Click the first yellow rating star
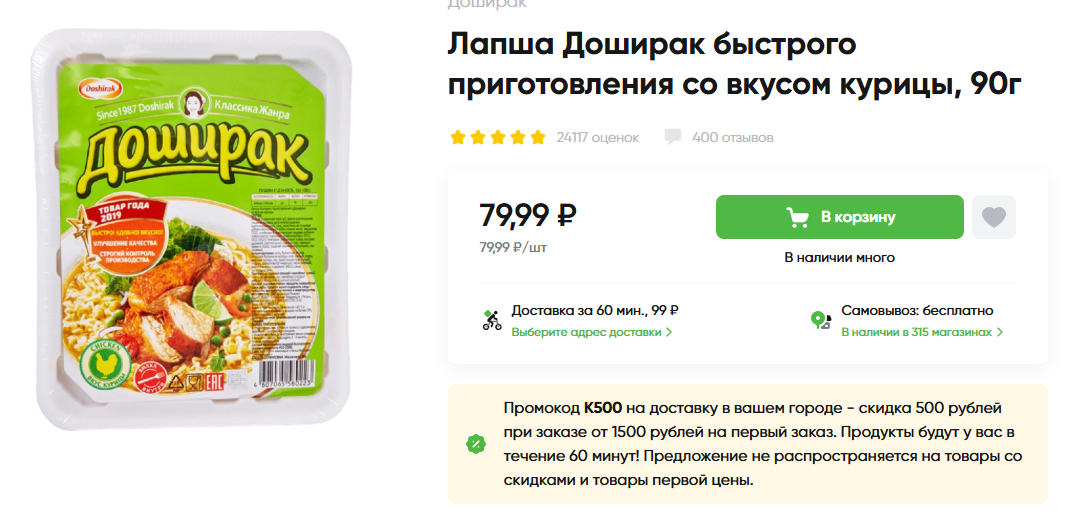The image size is (1081, 522). point(458,137)
